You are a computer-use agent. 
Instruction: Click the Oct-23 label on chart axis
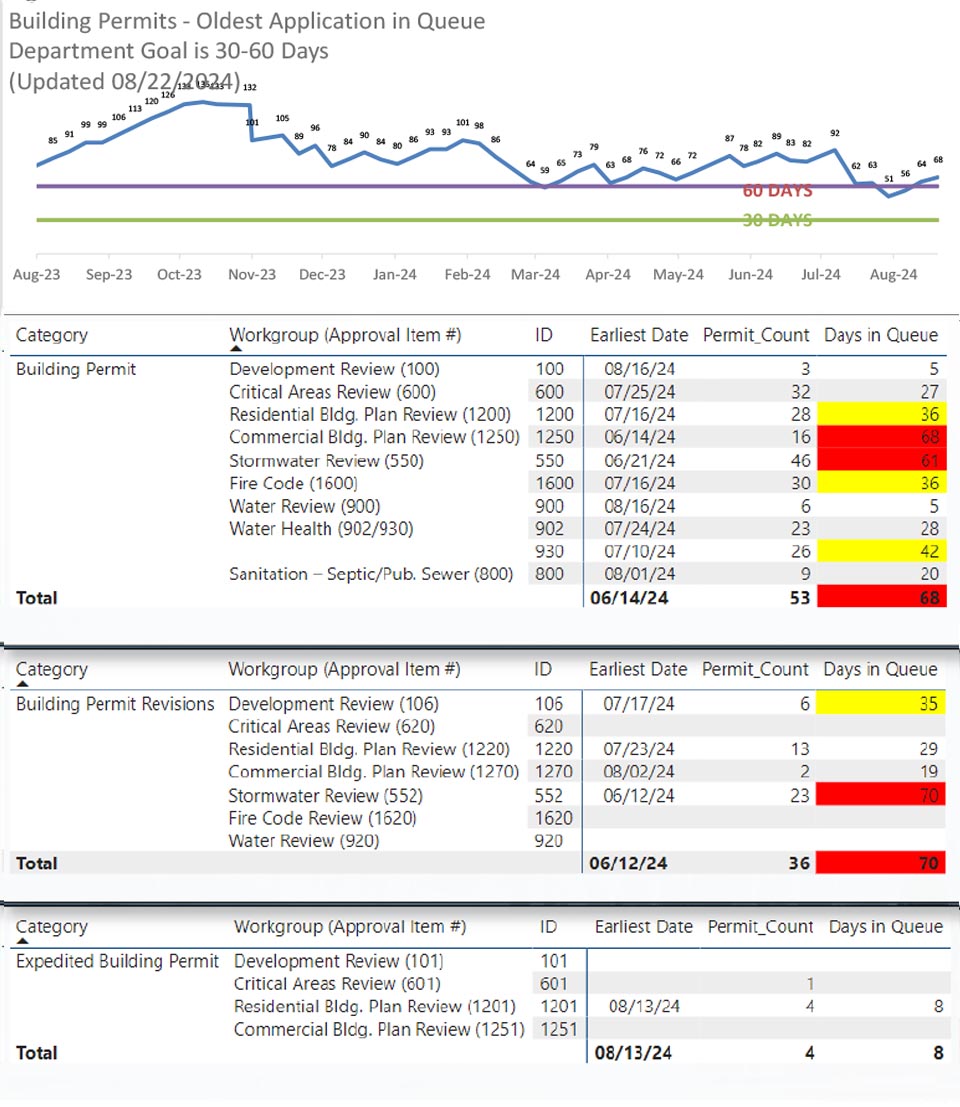179,275
